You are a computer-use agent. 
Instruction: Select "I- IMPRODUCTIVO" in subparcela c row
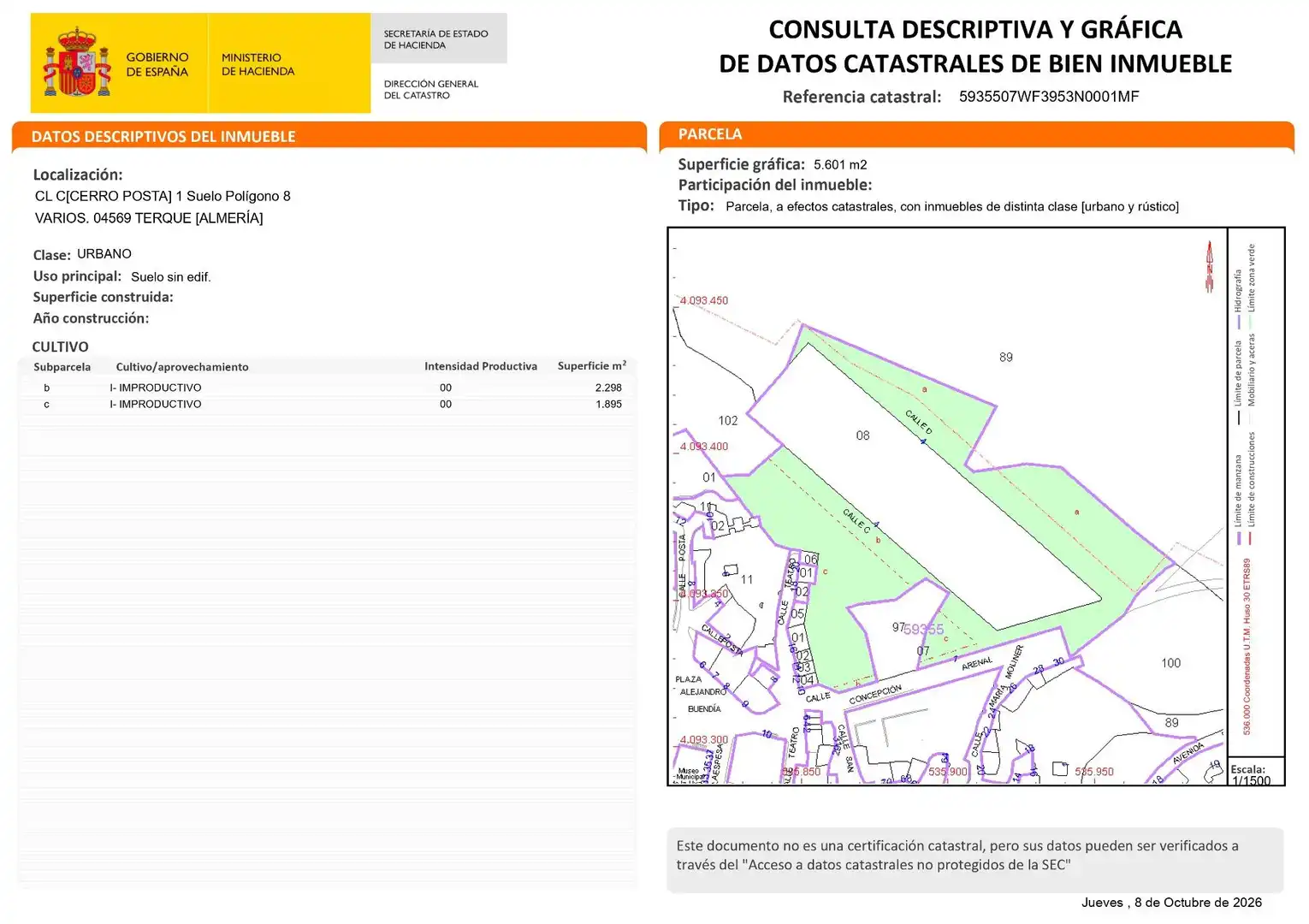click(156, 404)
